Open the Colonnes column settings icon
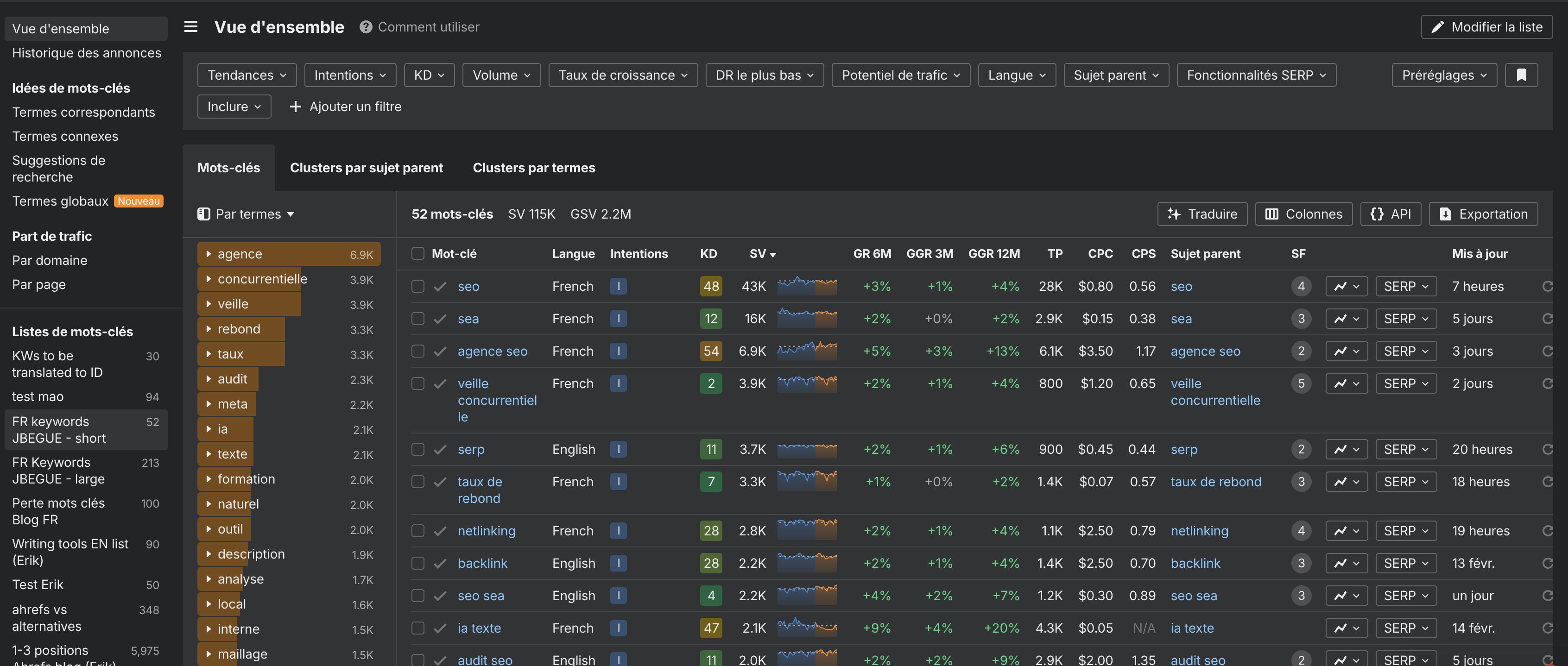Image resolution: width=1568 pixels, height=666 pixels. coord(1272,214)
